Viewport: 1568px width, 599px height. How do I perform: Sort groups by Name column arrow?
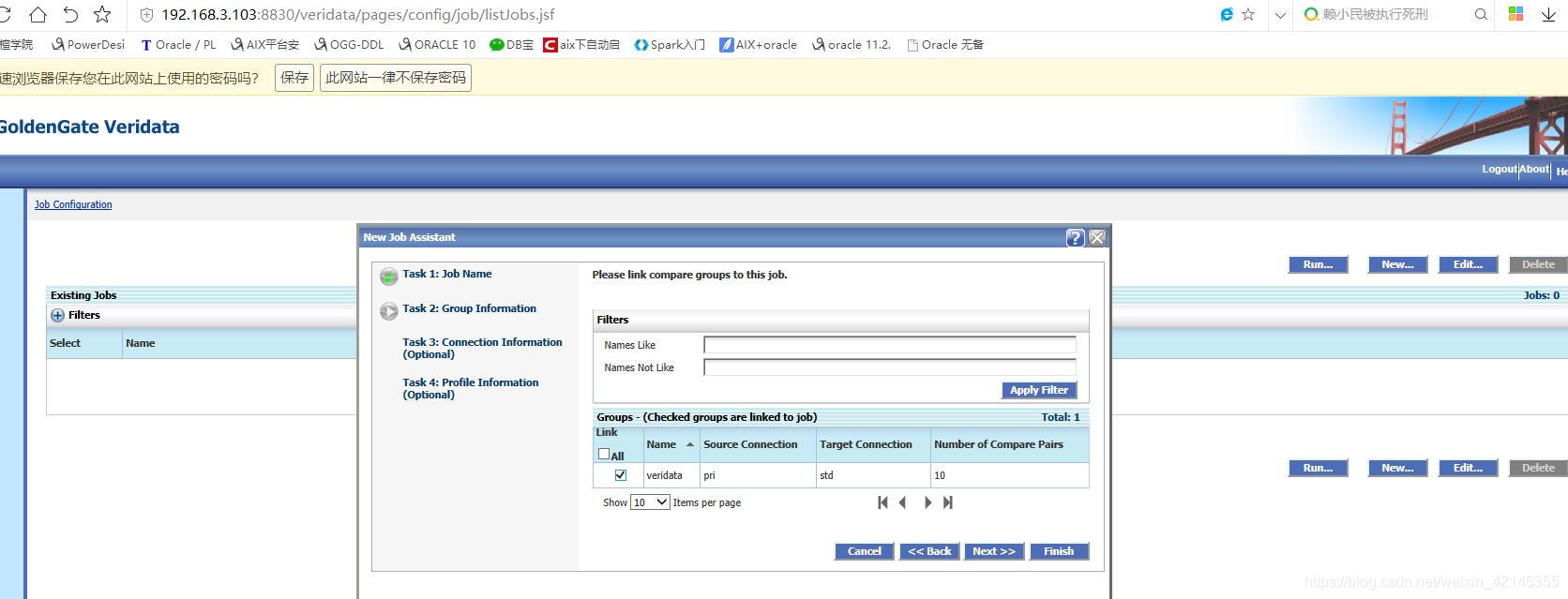[x=690, y=444]
